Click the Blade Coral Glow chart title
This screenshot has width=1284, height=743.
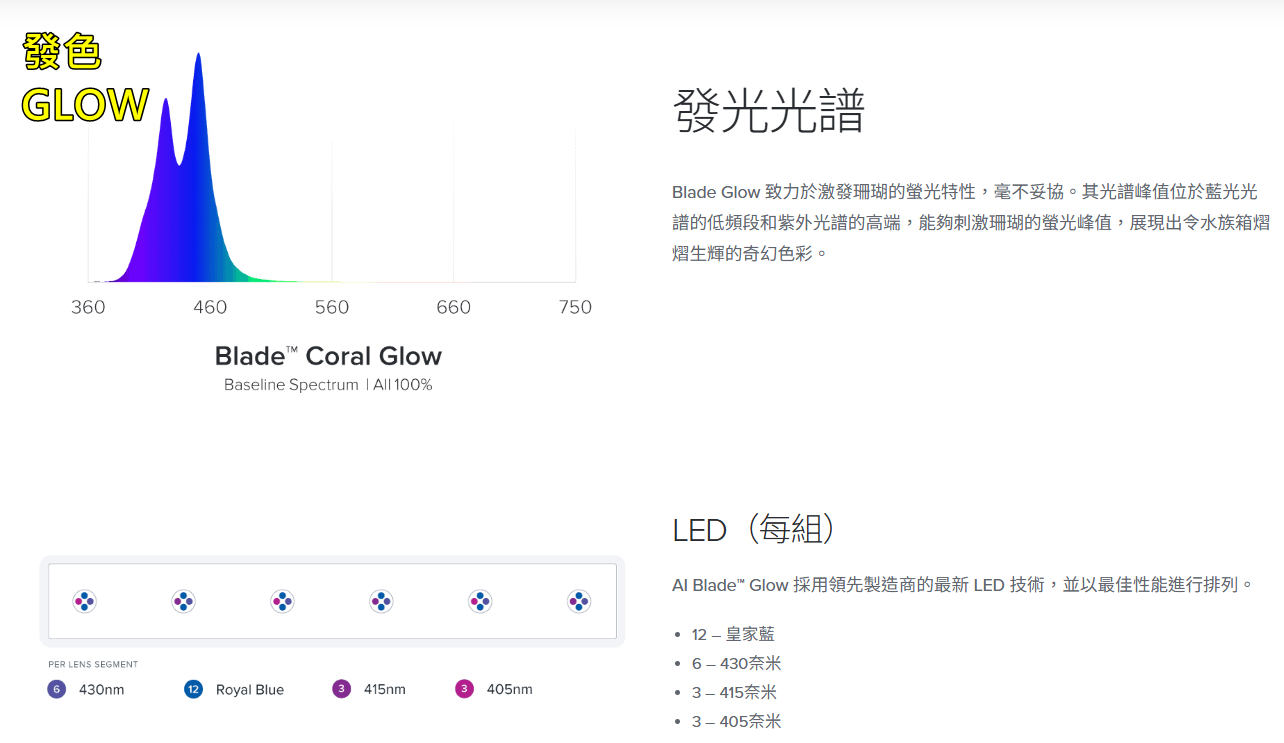coord(328,356)
